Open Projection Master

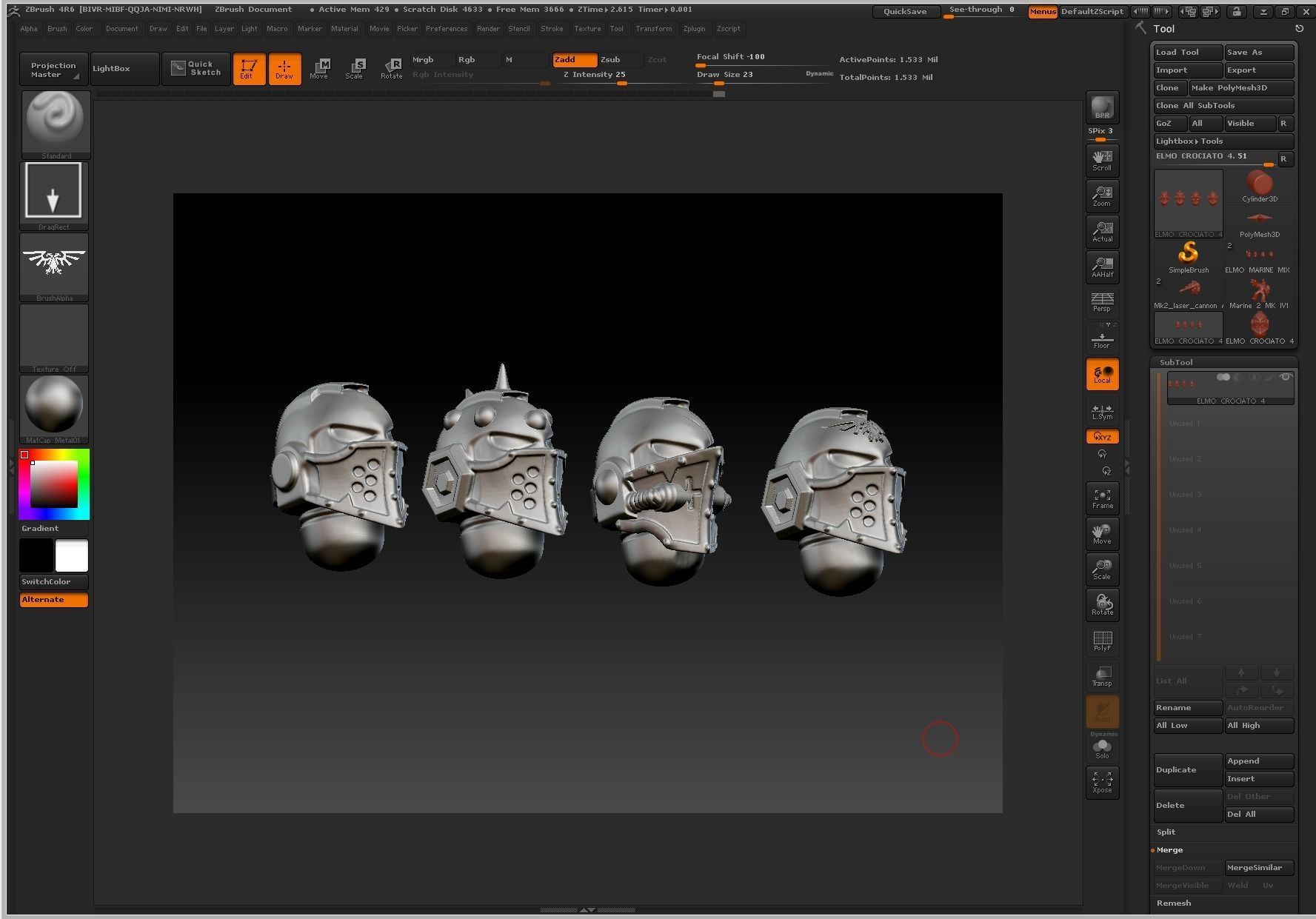[54, 69]
